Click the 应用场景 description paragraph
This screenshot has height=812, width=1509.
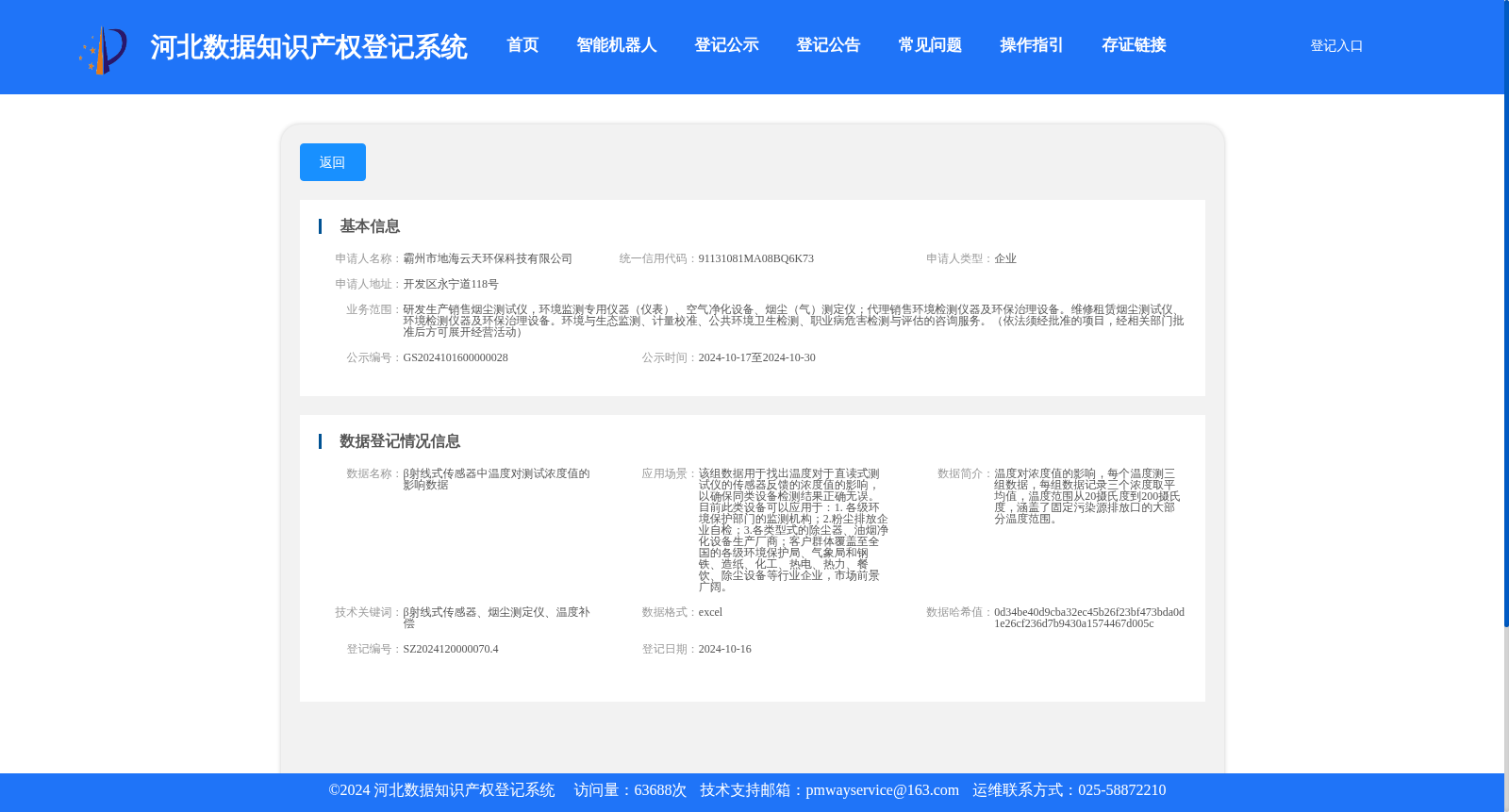793,530
